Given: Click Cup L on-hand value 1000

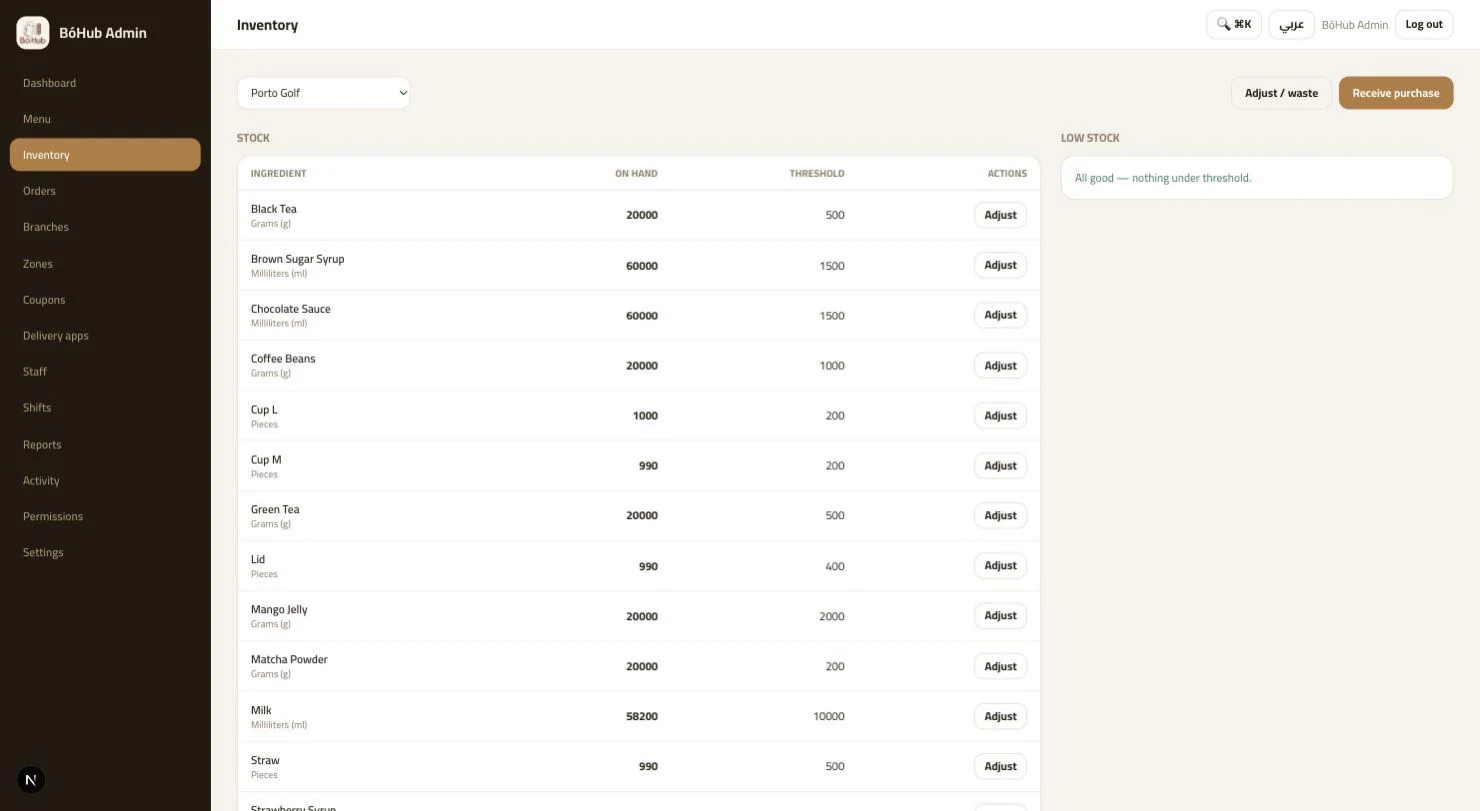Looking at the screenshot, I should [645, 416].
